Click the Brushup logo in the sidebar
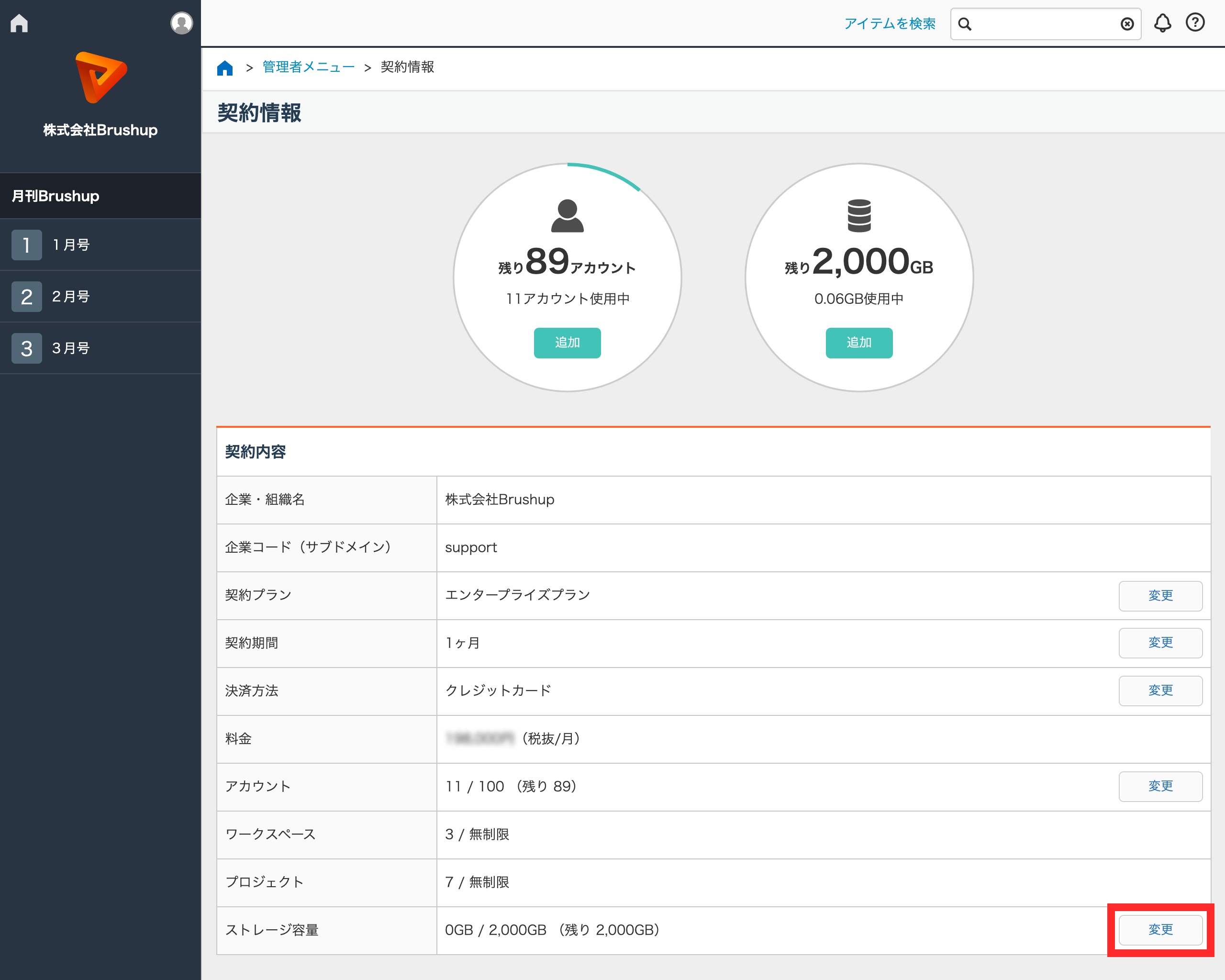 (100, 77)
